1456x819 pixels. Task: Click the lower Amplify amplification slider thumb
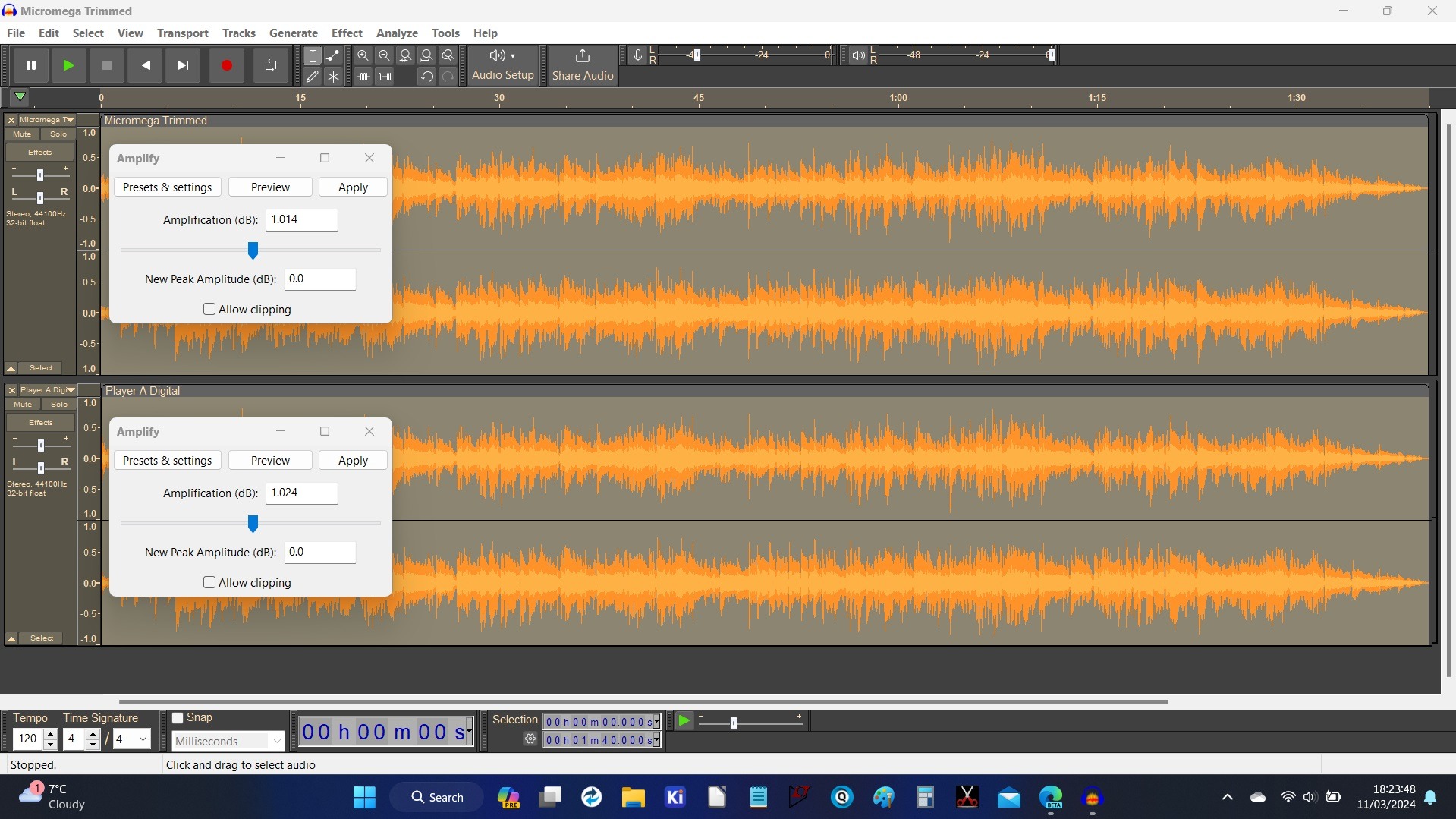[x=253, y=523]
